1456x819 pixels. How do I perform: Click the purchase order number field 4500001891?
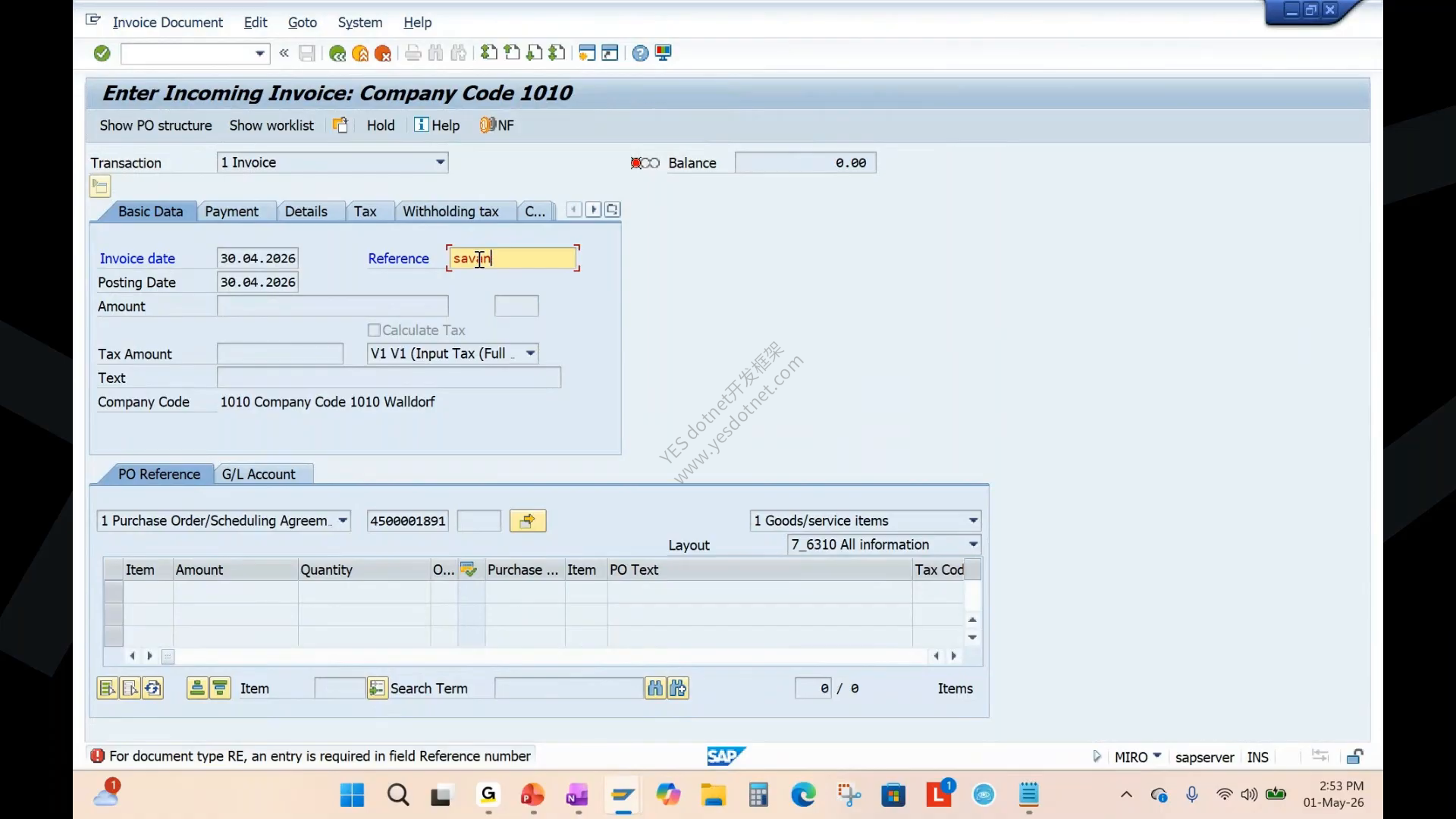tap(408, 521)
